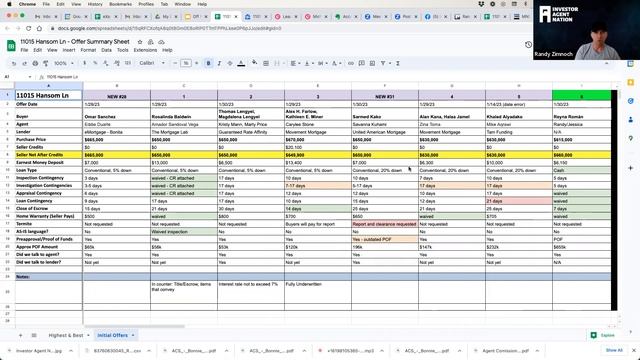Viewport: 640px width, 360px height.
Task: Open the Keep icon in side panel
Action: pos(631,82)
